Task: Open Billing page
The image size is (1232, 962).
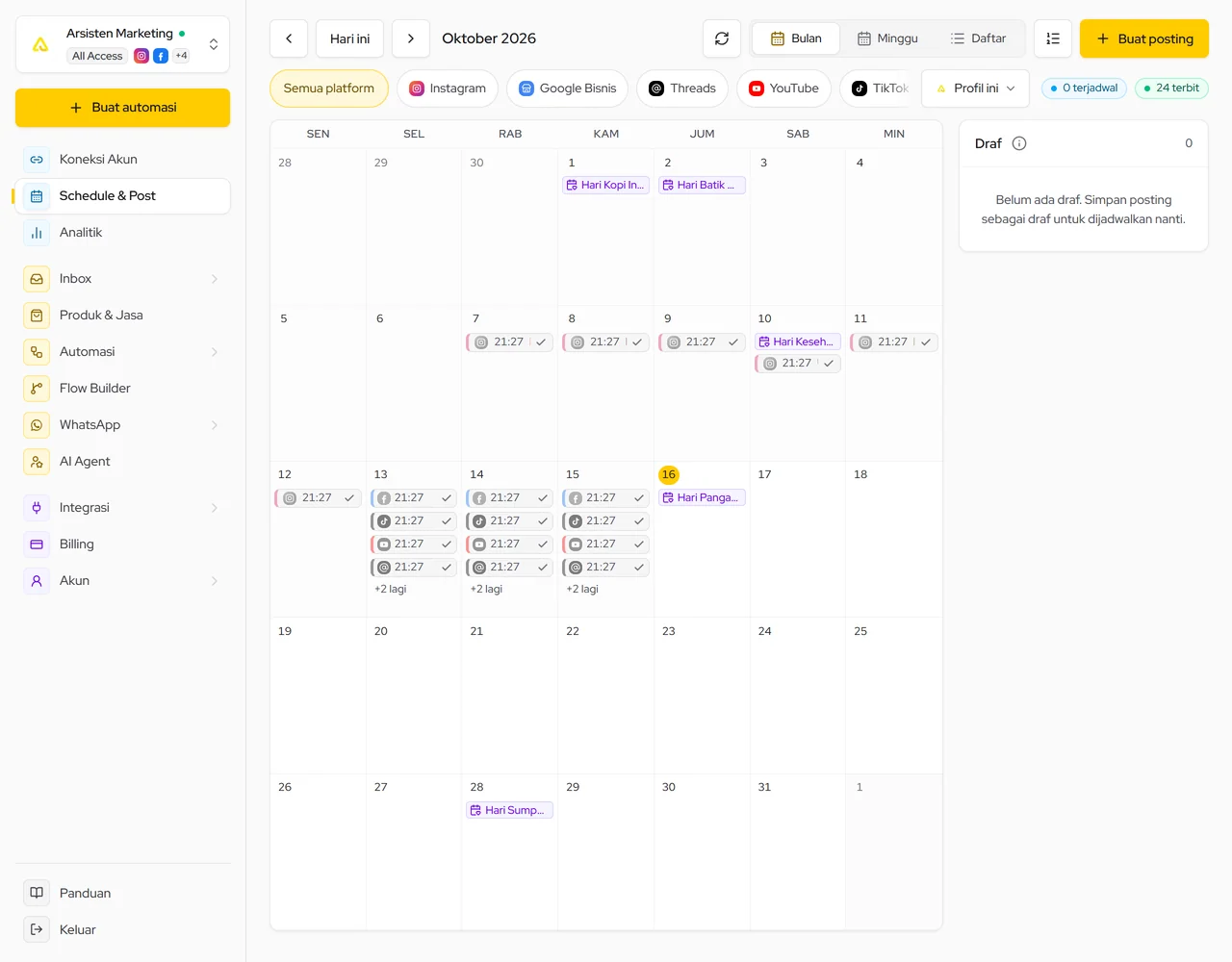Action: click(122, 544)
